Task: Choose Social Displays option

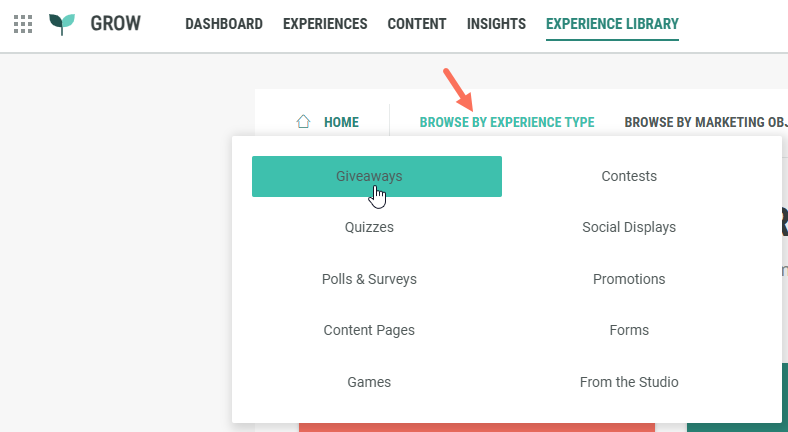Action: 629,227
